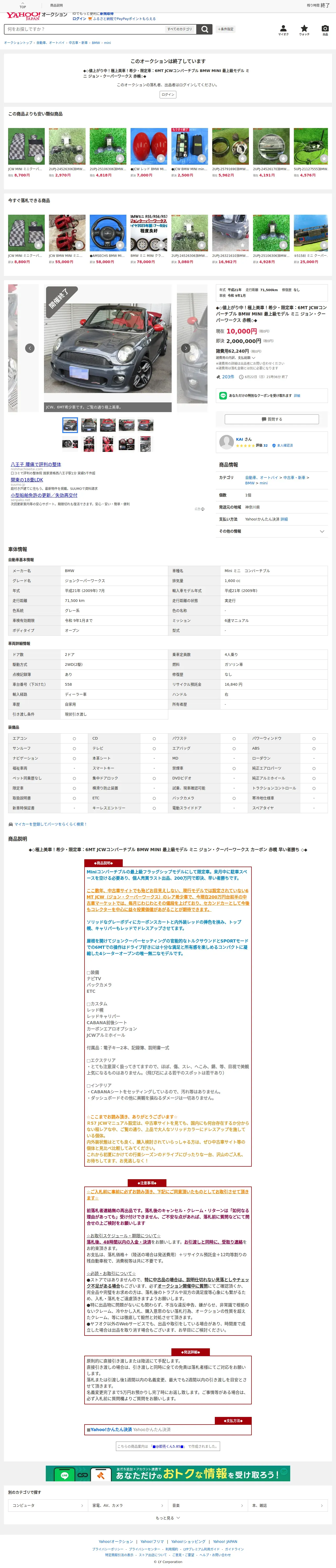Select first thumbnail of car gallery
Screen dimensions: 336x1568
70,425
